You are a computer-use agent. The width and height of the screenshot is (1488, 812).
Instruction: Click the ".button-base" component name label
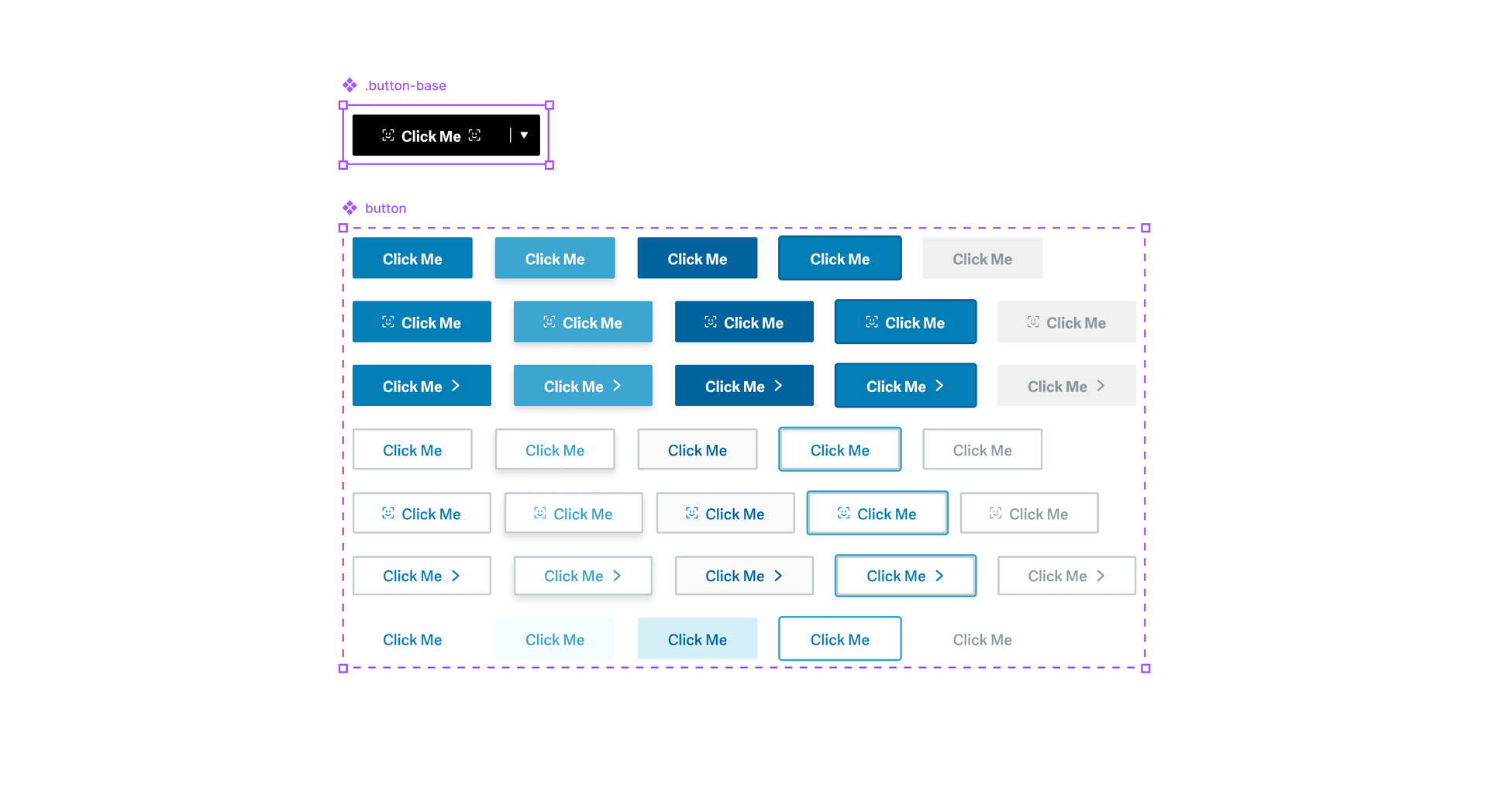(405, 85)
